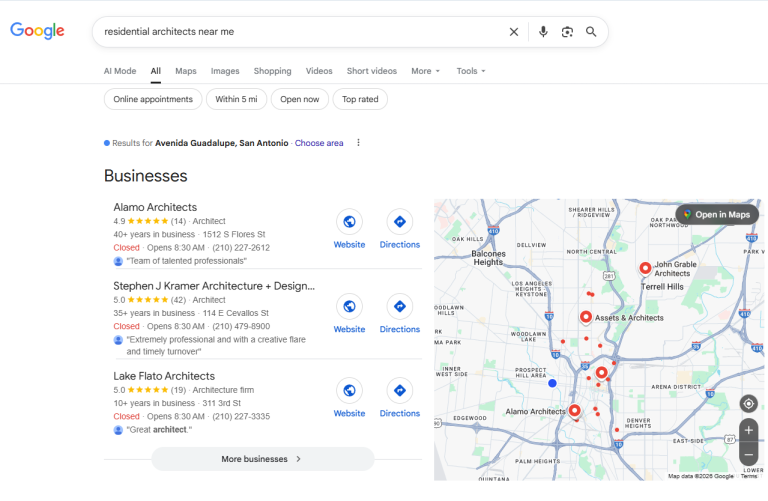The image size is (768, 501).
Task: Click Alamo Architects phone (210) 227-2612
Action: tap(241, 248)
